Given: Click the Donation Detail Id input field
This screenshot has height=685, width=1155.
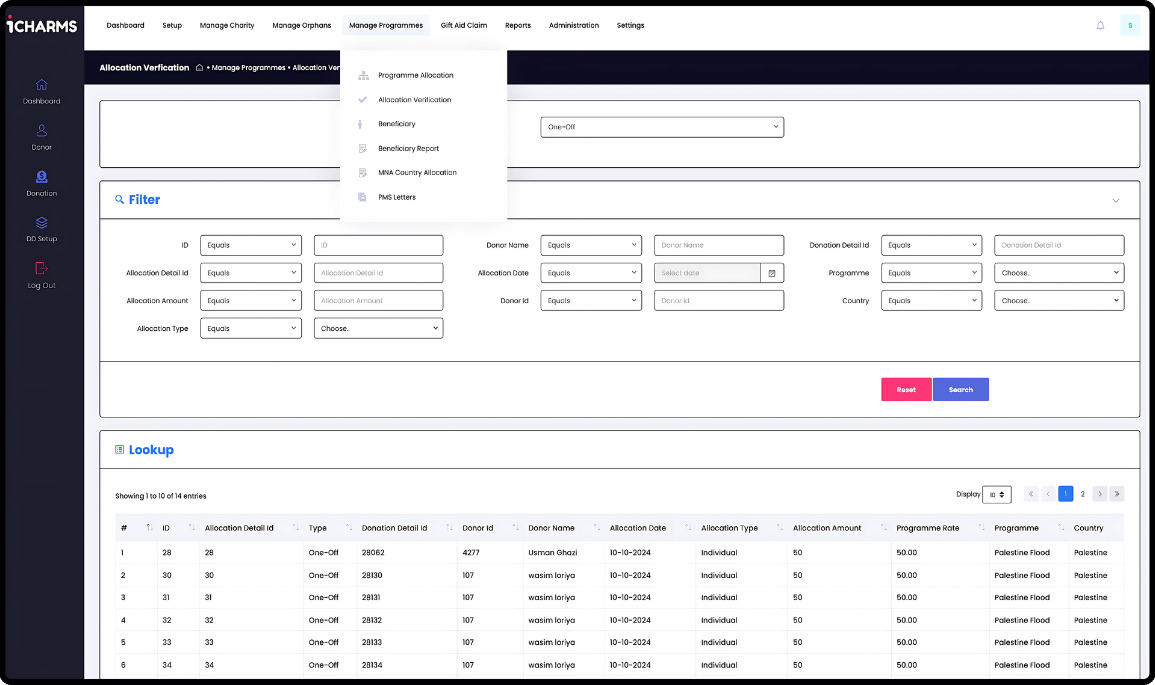Looking at the screenshot, I should tap(1059, 245).
